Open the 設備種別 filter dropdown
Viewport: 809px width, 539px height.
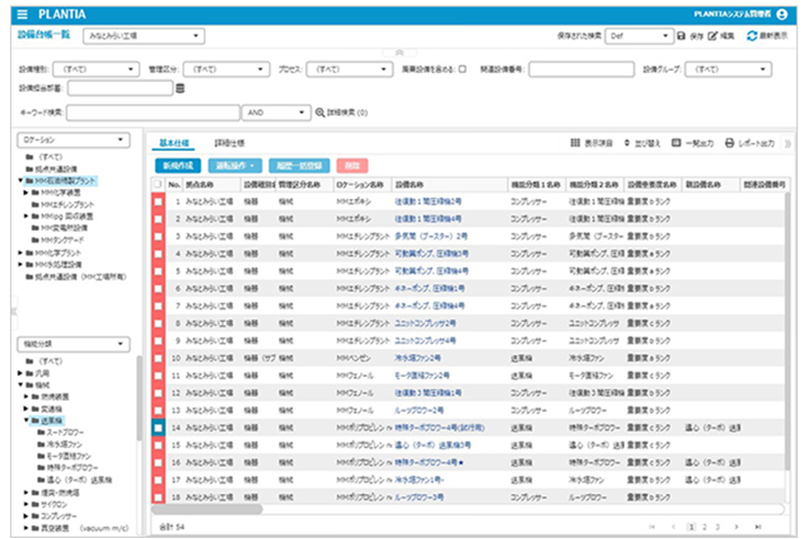pos(96,69)
